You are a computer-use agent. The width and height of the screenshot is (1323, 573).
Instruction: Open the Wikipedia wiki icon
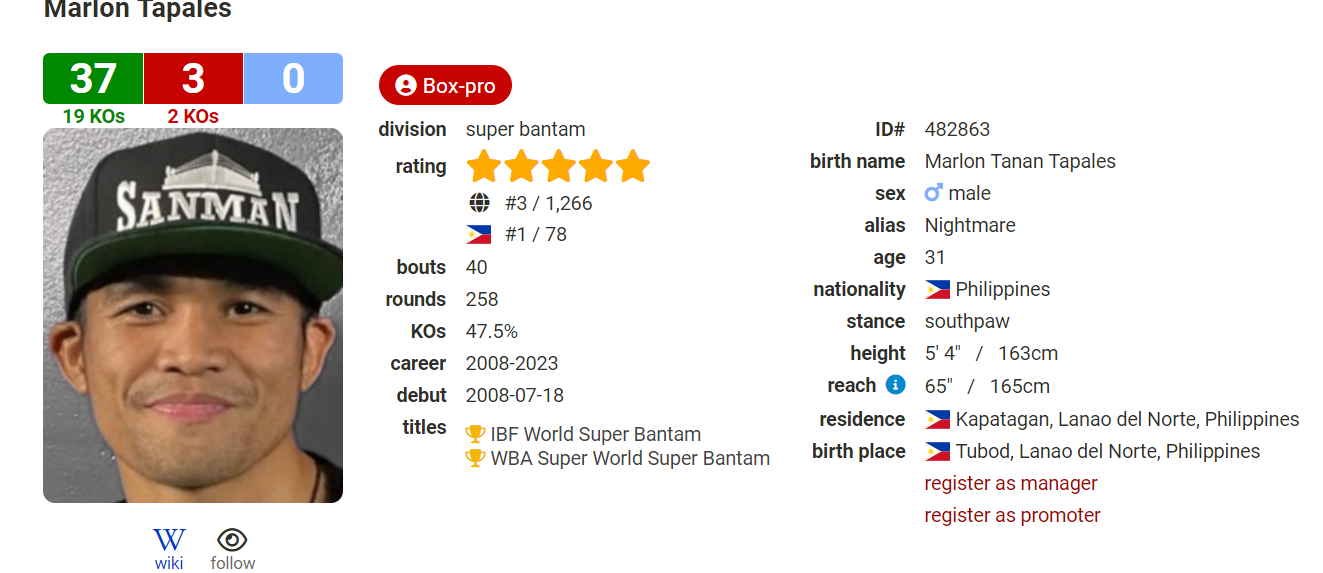coord(169,540)
